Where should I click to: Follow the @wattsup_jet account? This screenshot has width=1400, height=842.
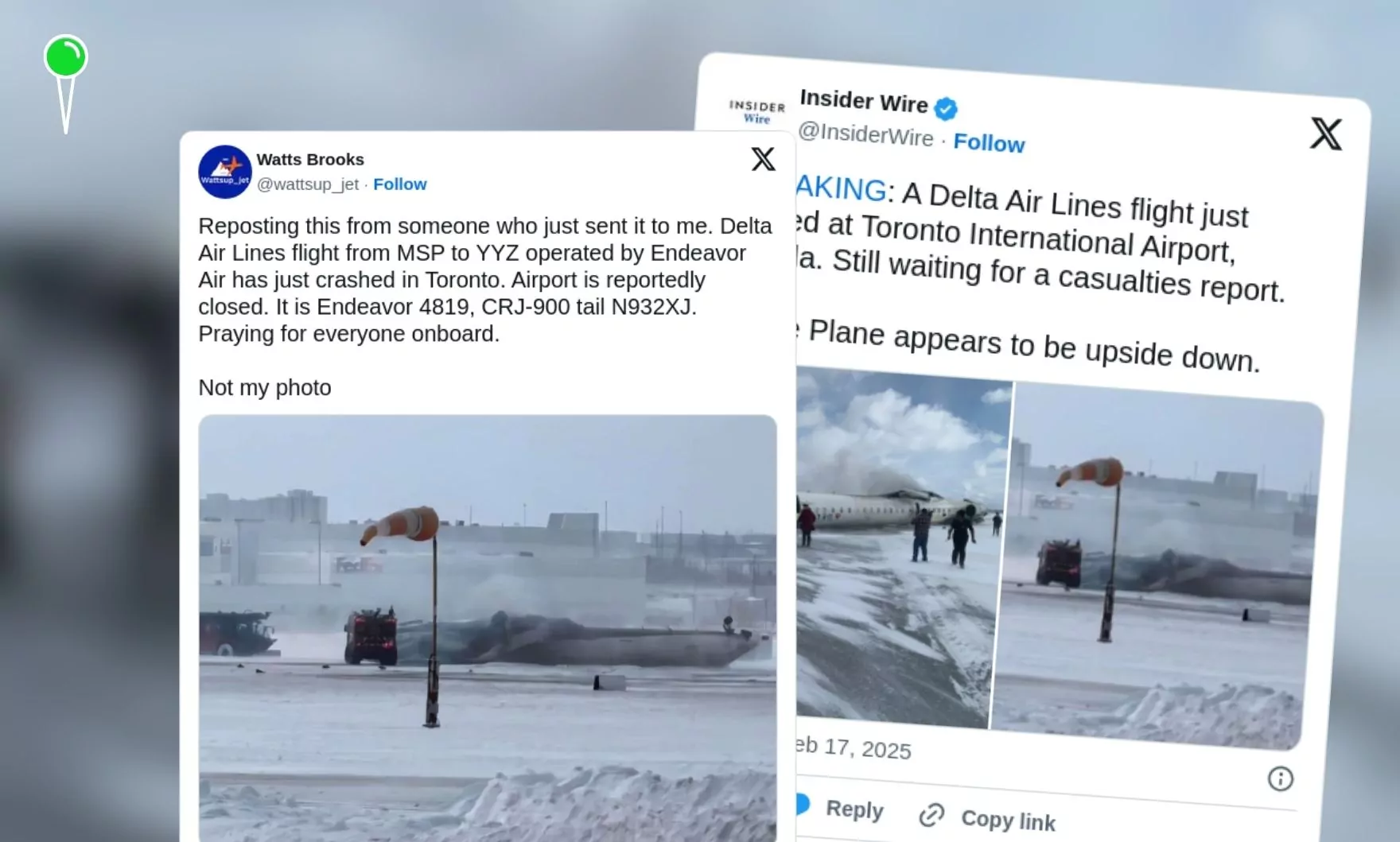click(x=399, y=184)
